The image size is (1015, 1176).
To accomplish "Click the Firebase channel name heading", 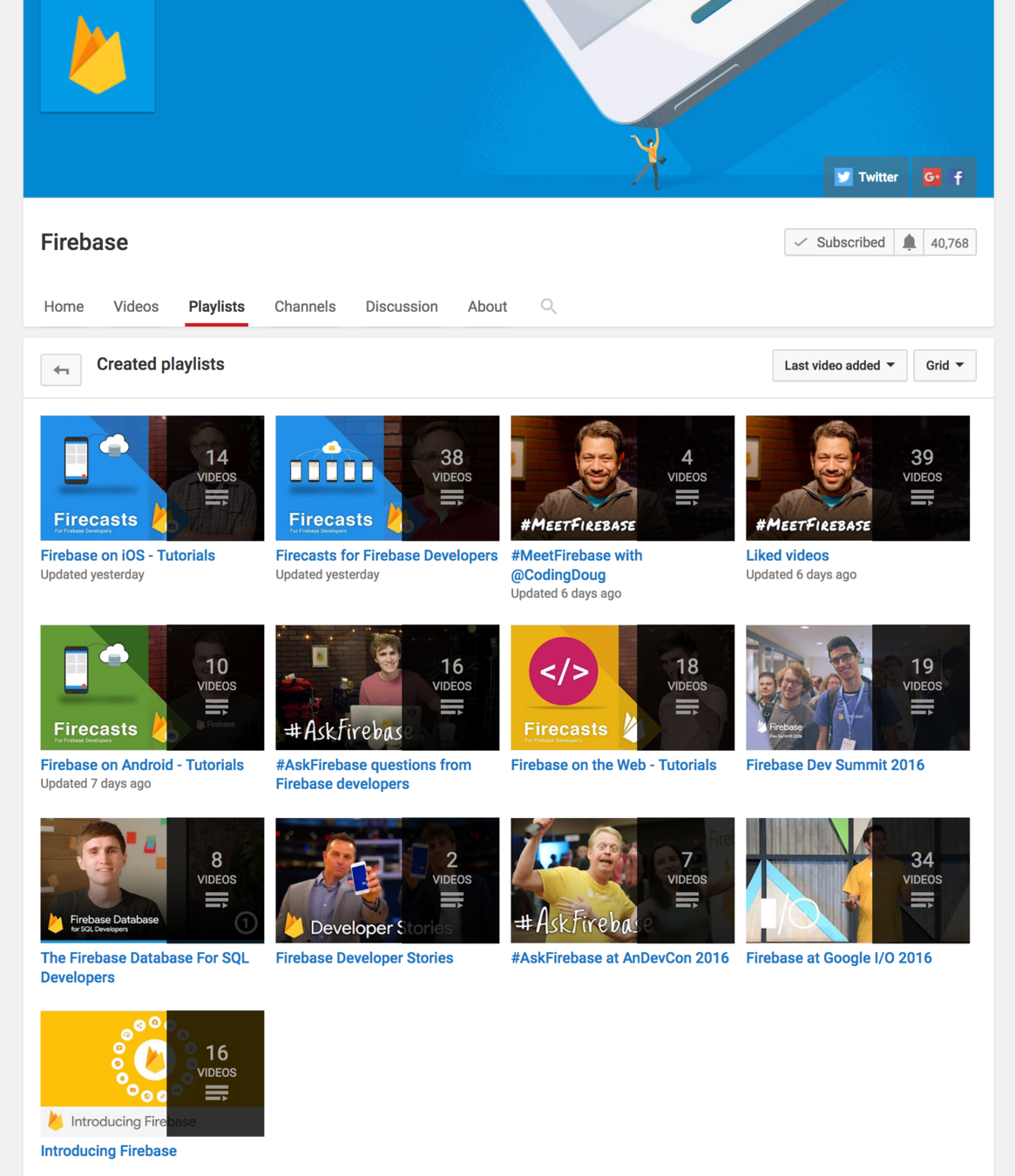I will (85, 242).
